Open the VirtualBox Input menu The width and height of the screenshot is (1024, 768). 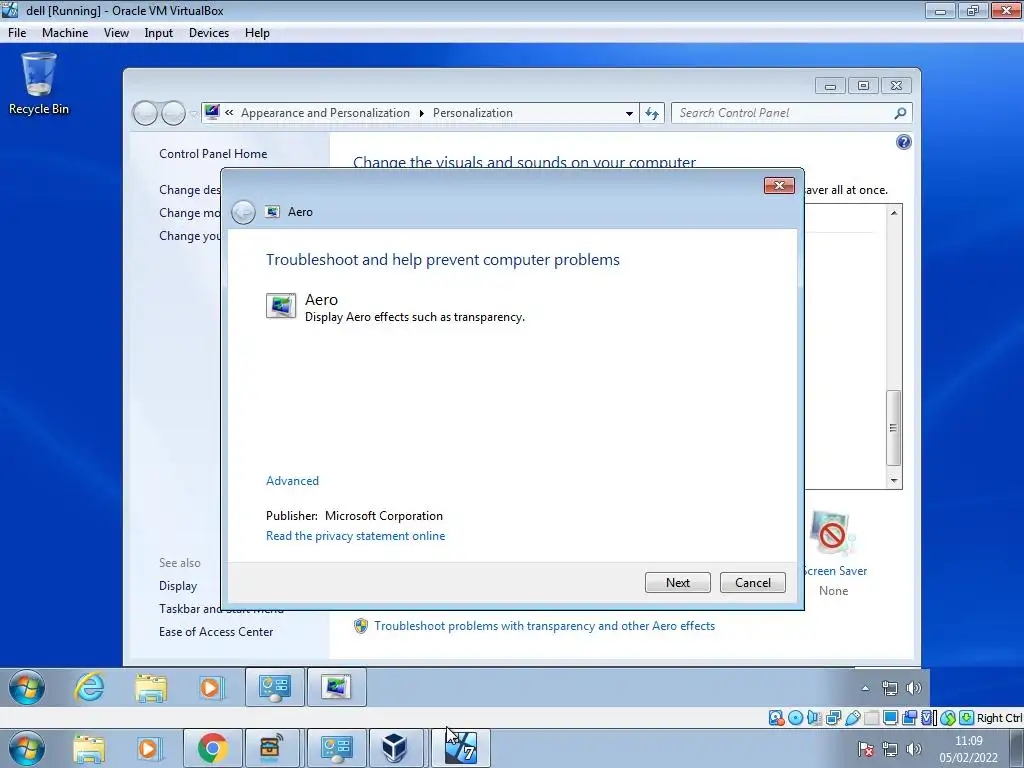click(159, 33)
